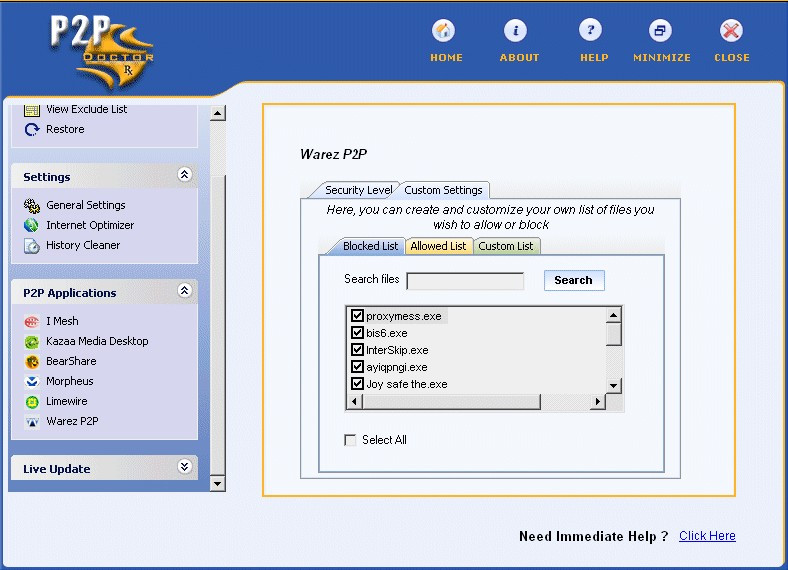Image resolution: width=788 pixels, height=570 pixels.
Task: Click the red Close icon in header
Action: (x=731, y=30)
